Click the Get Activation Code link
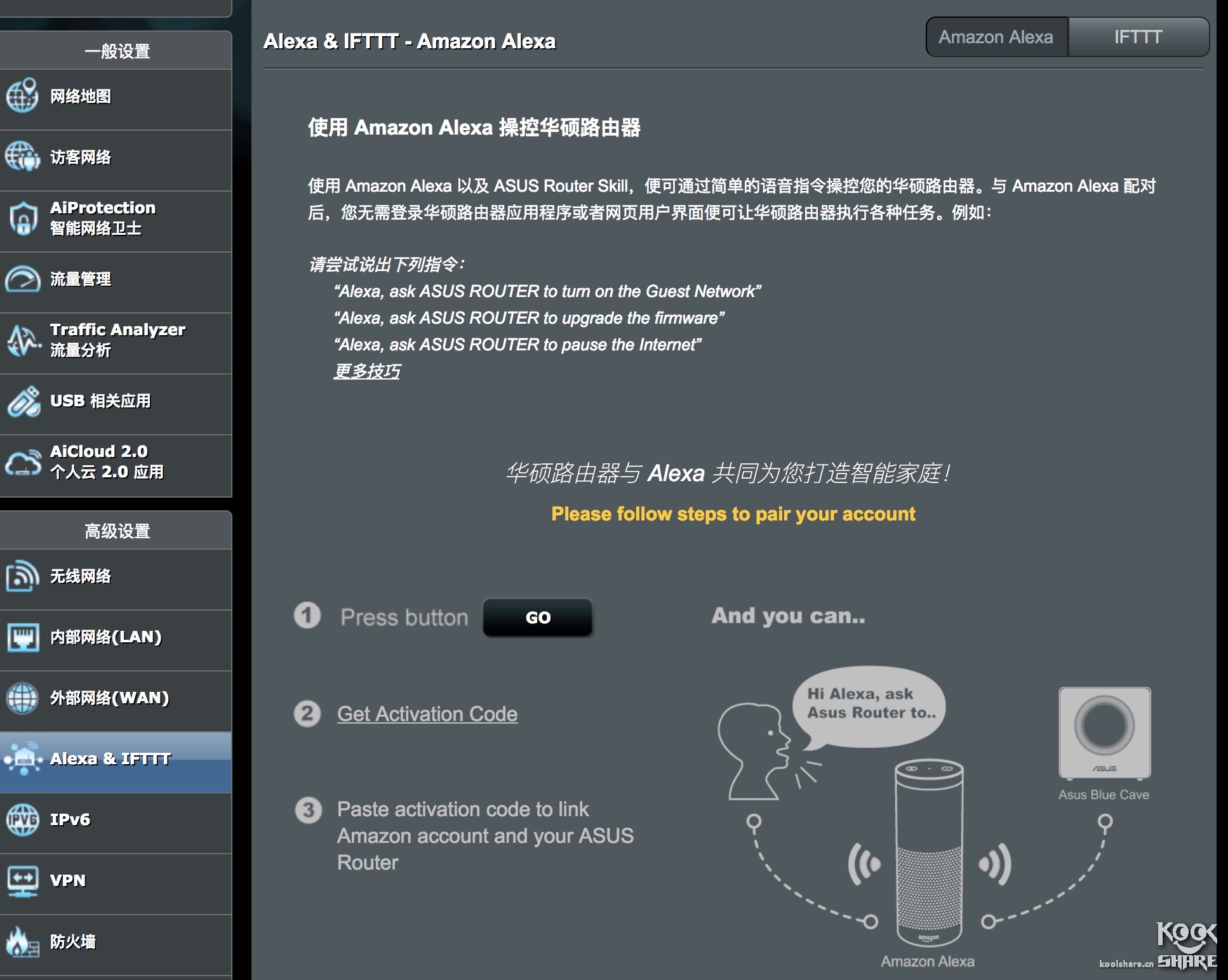The width and height of the screenshot is (1228, 980). click(427, 714)
